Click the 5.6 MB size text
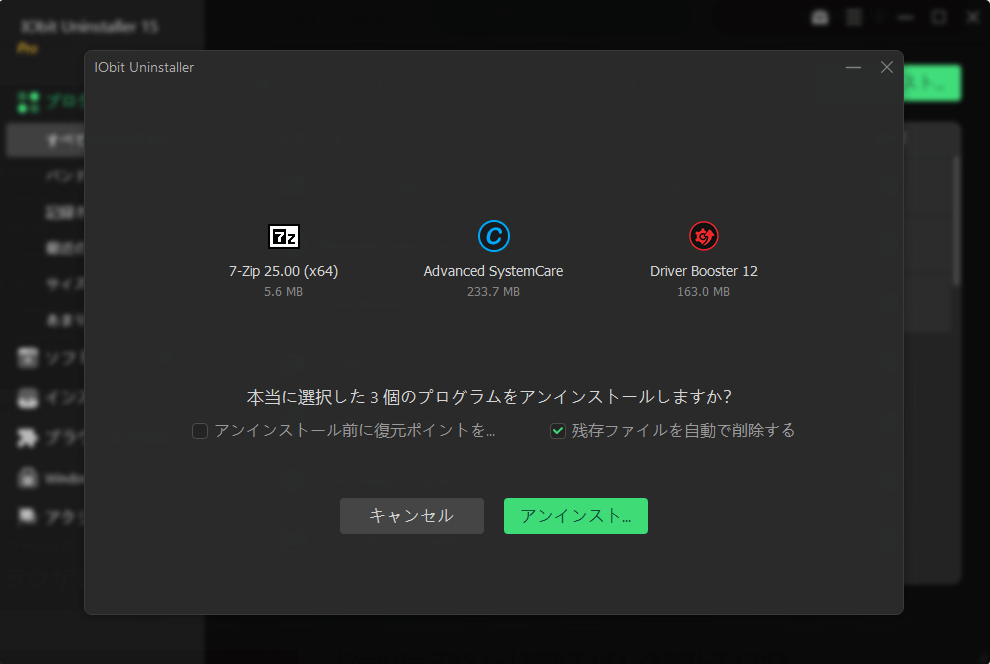Image resolution: width=990 pixels, height=664 pixels. tap(283, 292)
